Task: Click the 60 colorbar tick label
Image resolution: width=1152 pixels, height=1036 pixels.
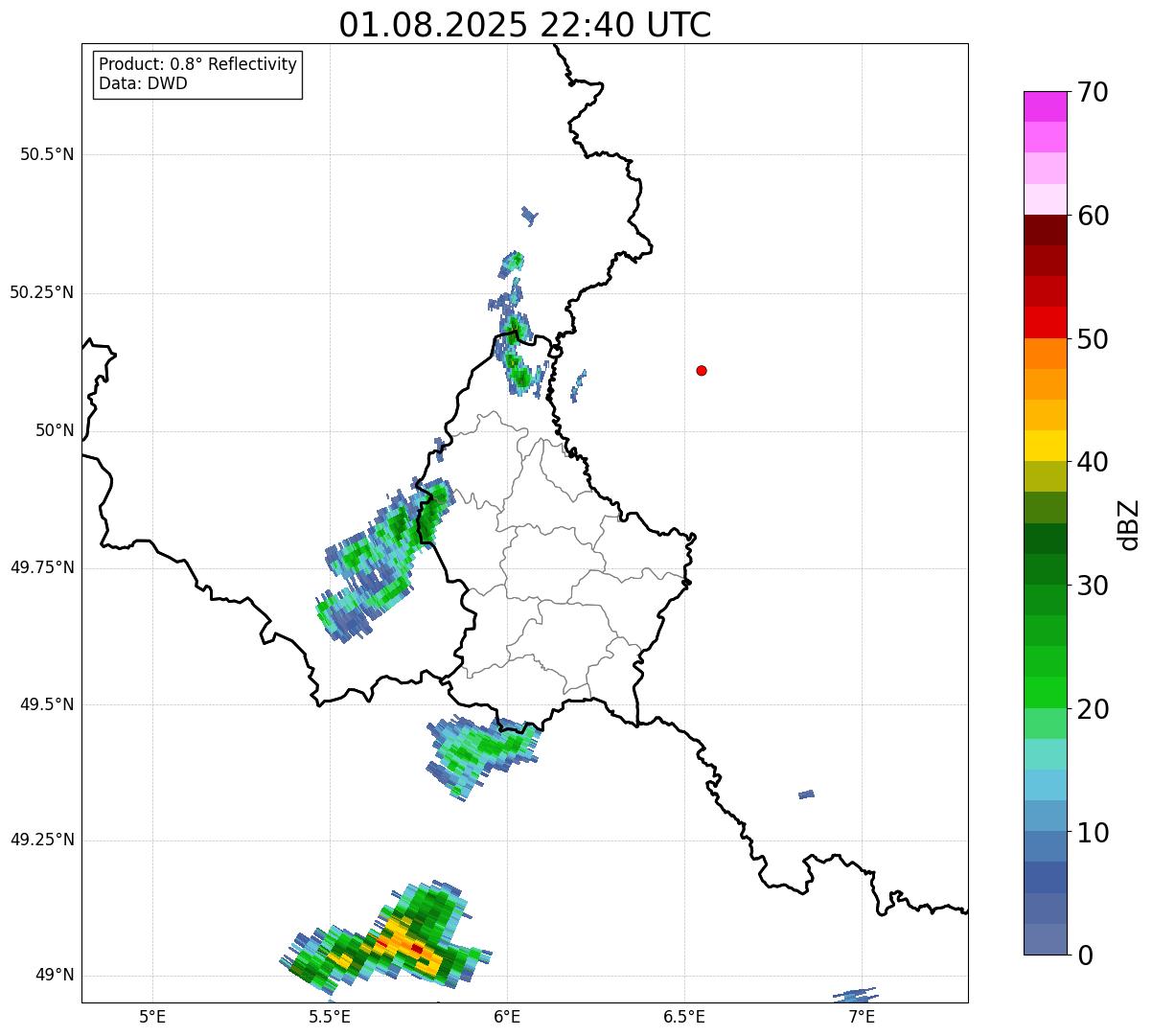Action: click(x=1093, y=216)
